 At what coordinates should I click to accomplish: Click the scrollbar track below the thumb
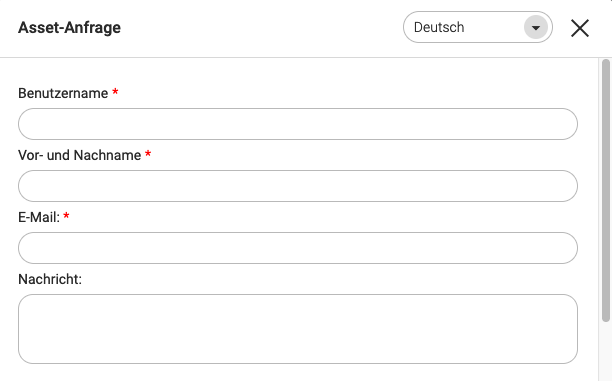coord(606,351)
